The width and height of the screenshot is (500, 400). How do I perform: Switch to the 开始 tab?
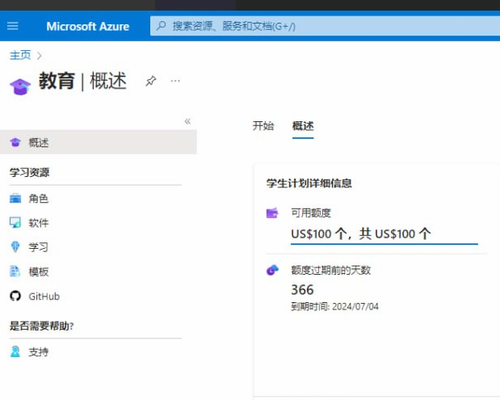(x=263, y=126)
